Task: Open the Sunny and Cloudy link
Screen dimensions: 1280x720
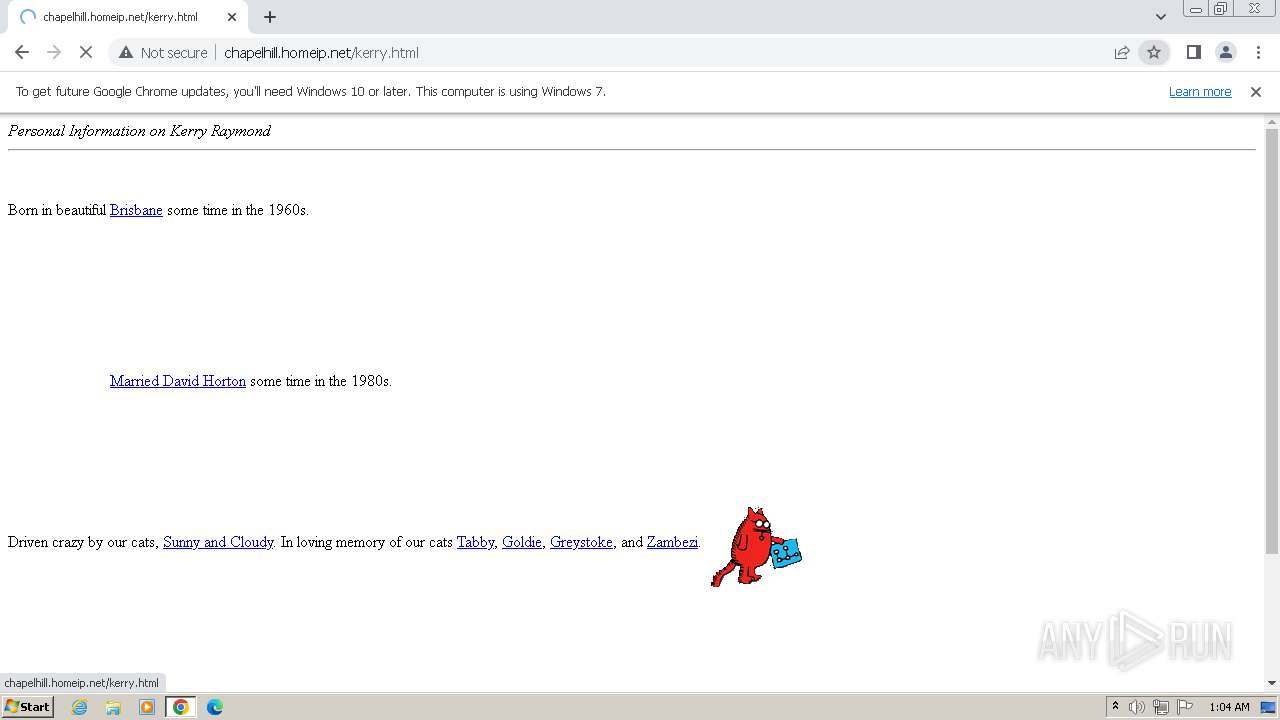Action: coord(218,542)
